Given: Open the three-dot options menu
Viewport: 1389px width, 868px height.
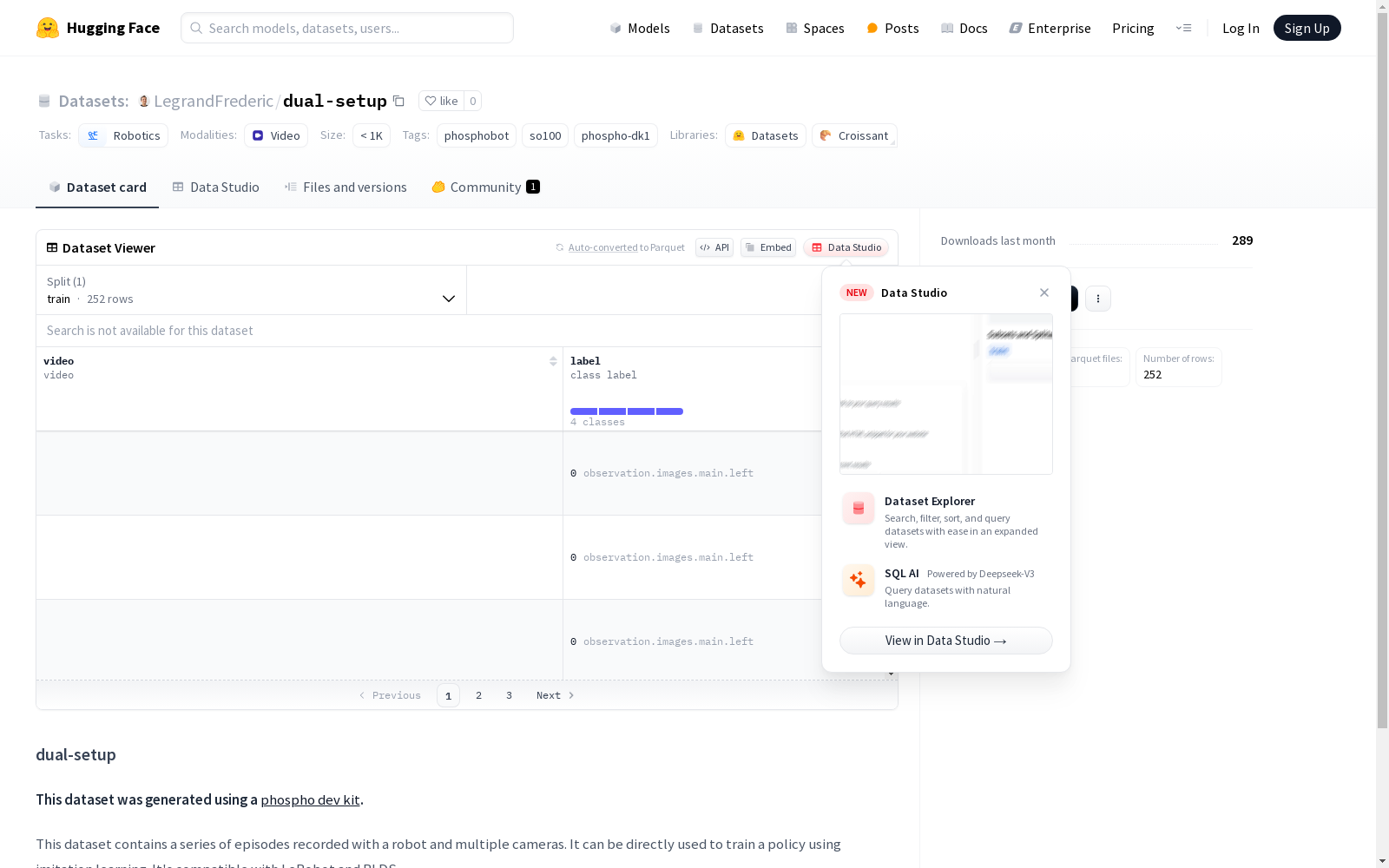Looking at the screenshot, I should [x=1098, y=299].
